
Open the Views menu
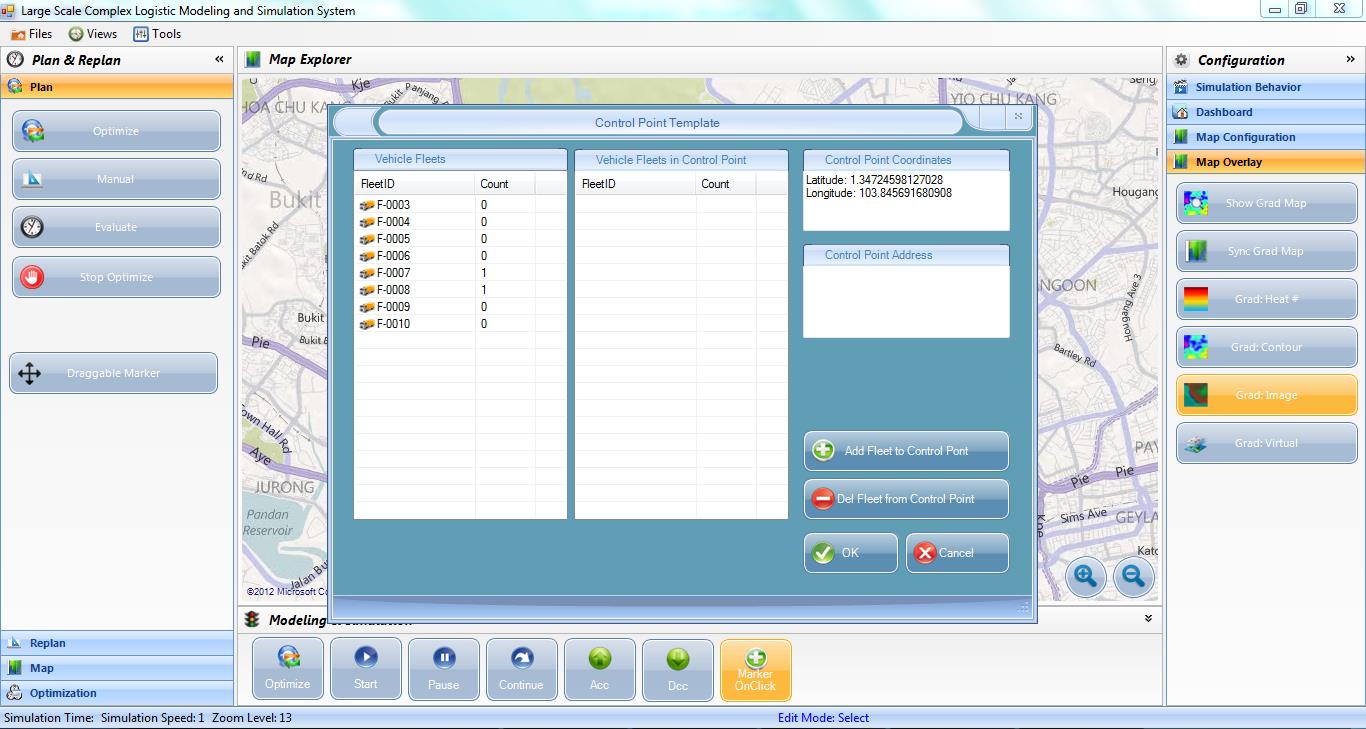(92, 34)
